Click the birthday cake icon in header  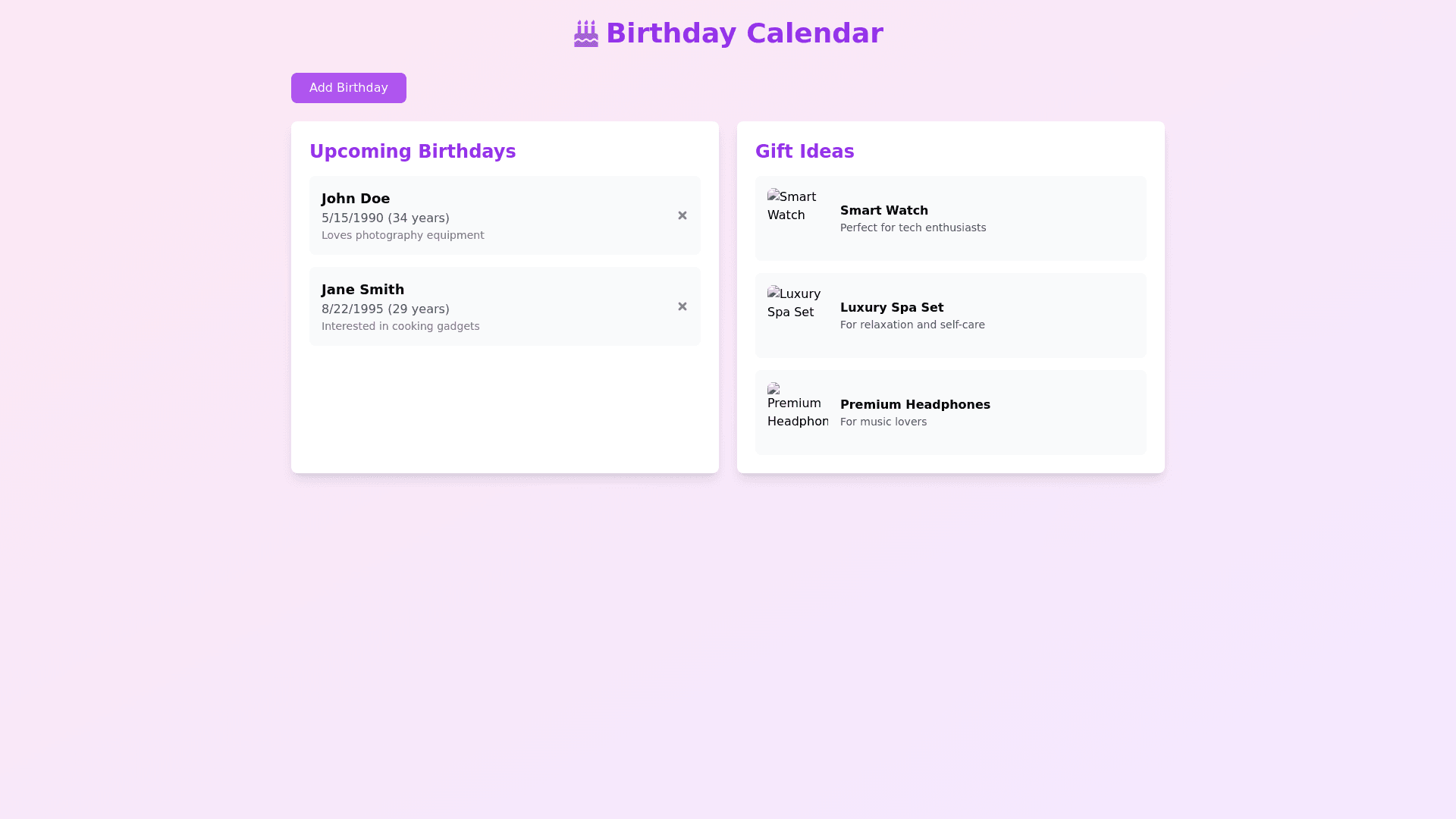click(x=585, y=34)
